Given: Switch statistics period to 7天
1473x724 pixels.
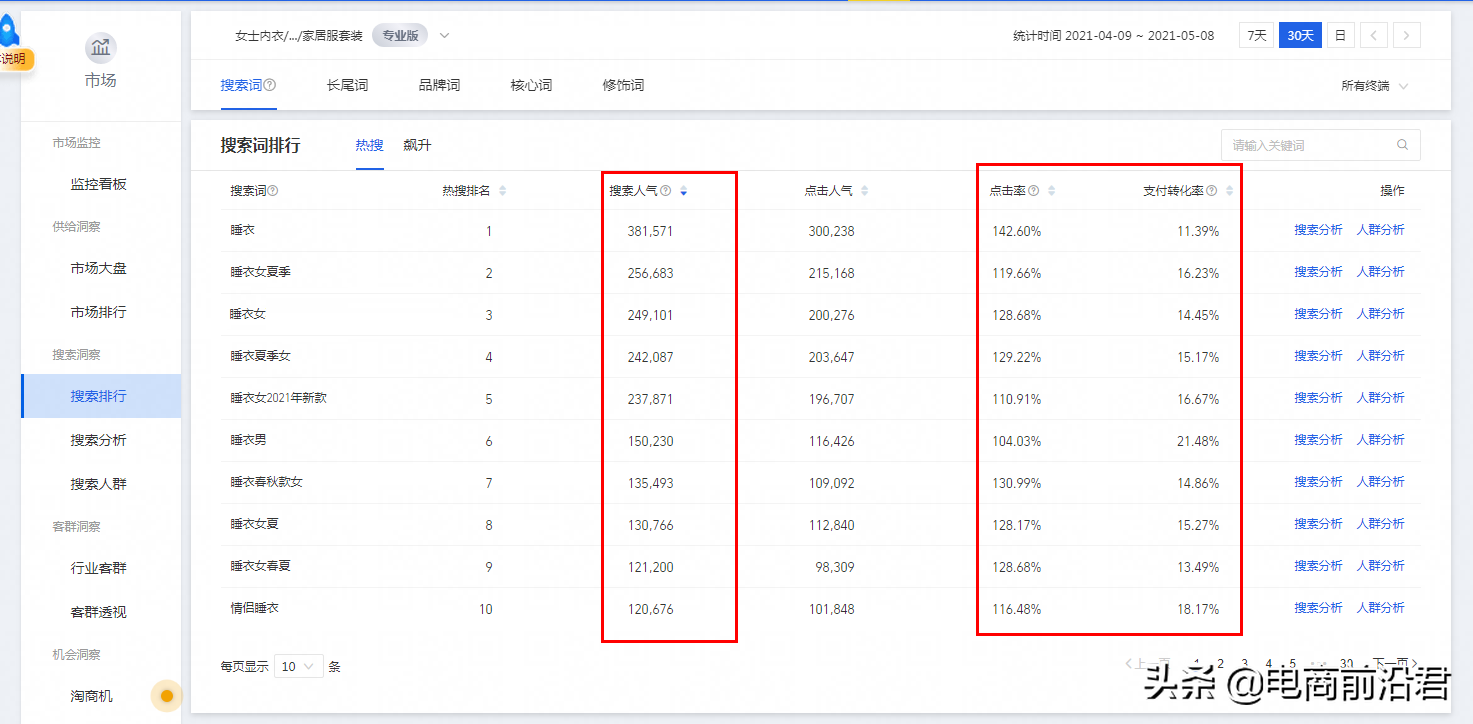Looking at the screenshot, I should click(x=1256, y=34).
